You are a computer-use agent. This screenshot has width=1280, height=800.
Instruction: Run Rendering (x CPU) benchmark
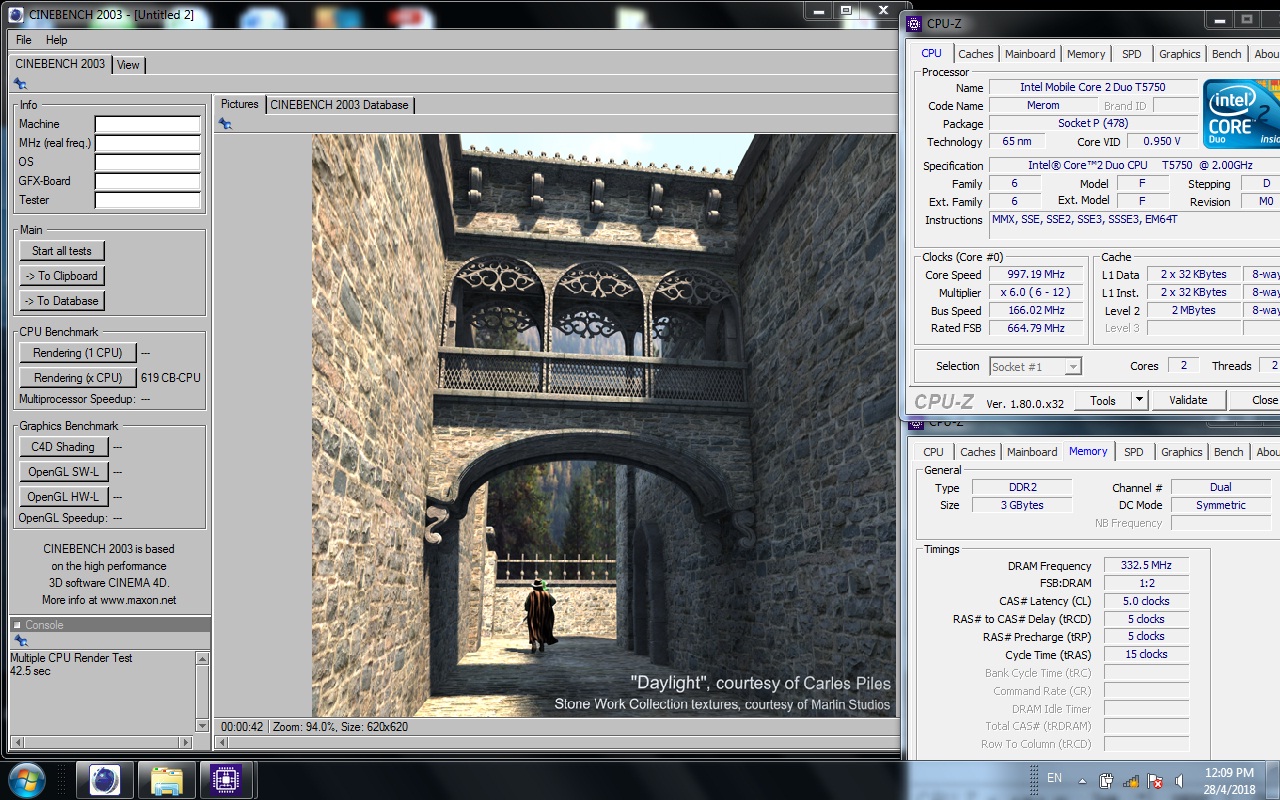point(77,378)
